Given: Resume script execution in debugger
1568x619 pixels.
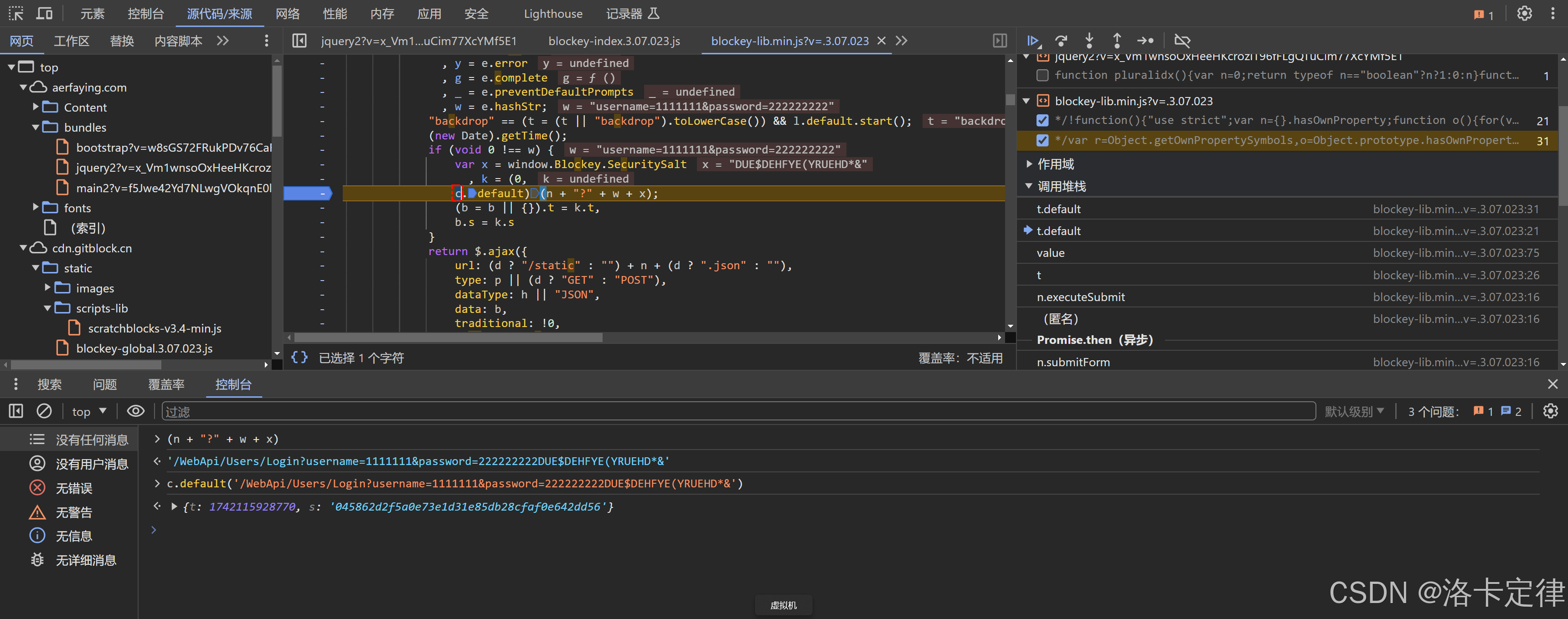Looking at the screenshot, I should pos(1033,41).
